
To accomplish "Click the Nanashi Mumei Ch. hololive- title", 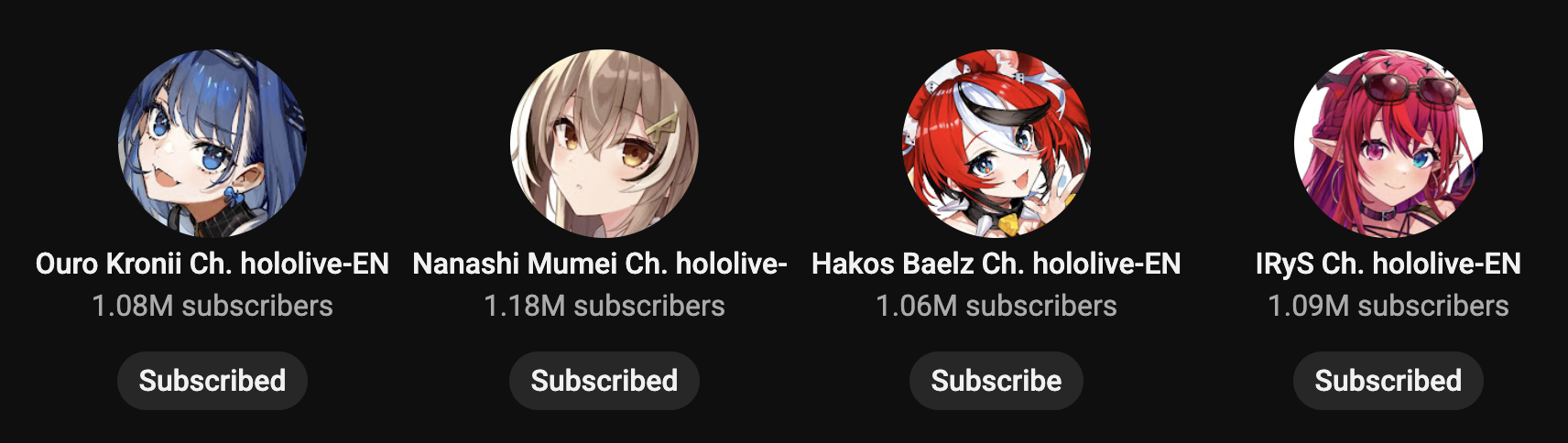I will point(600,264).
